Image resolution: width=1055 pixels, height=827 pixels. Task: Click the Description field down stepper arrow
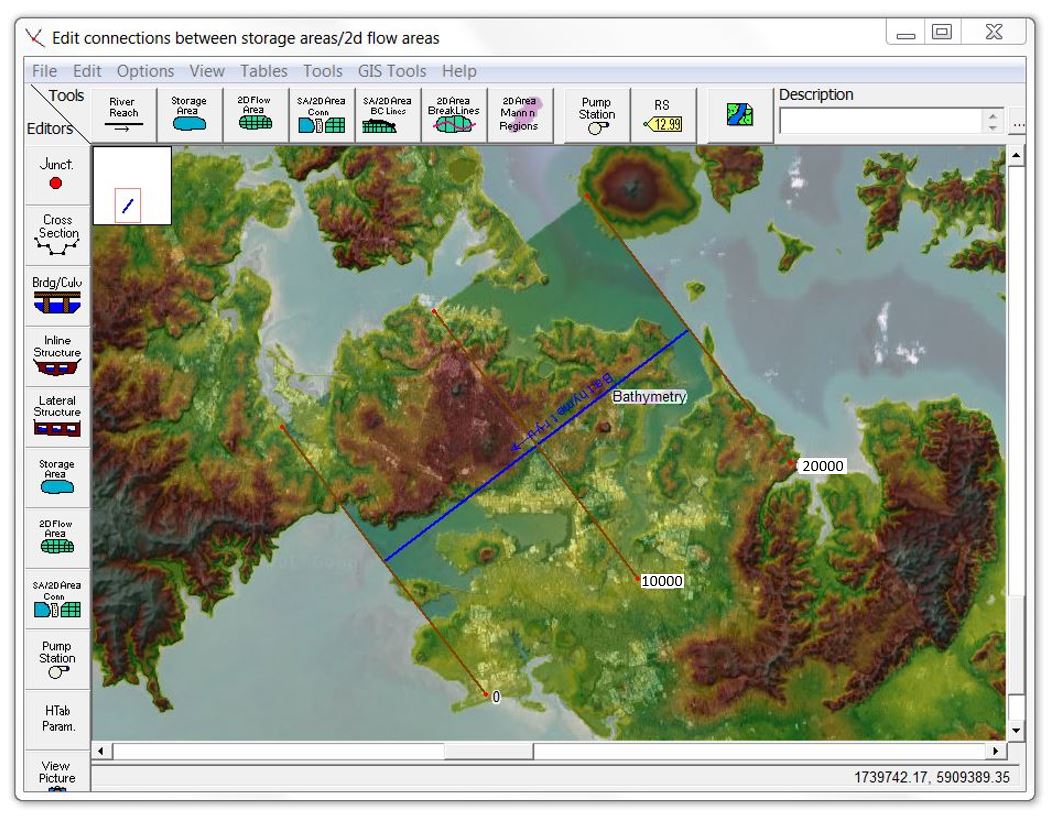[x=993, y=127]
